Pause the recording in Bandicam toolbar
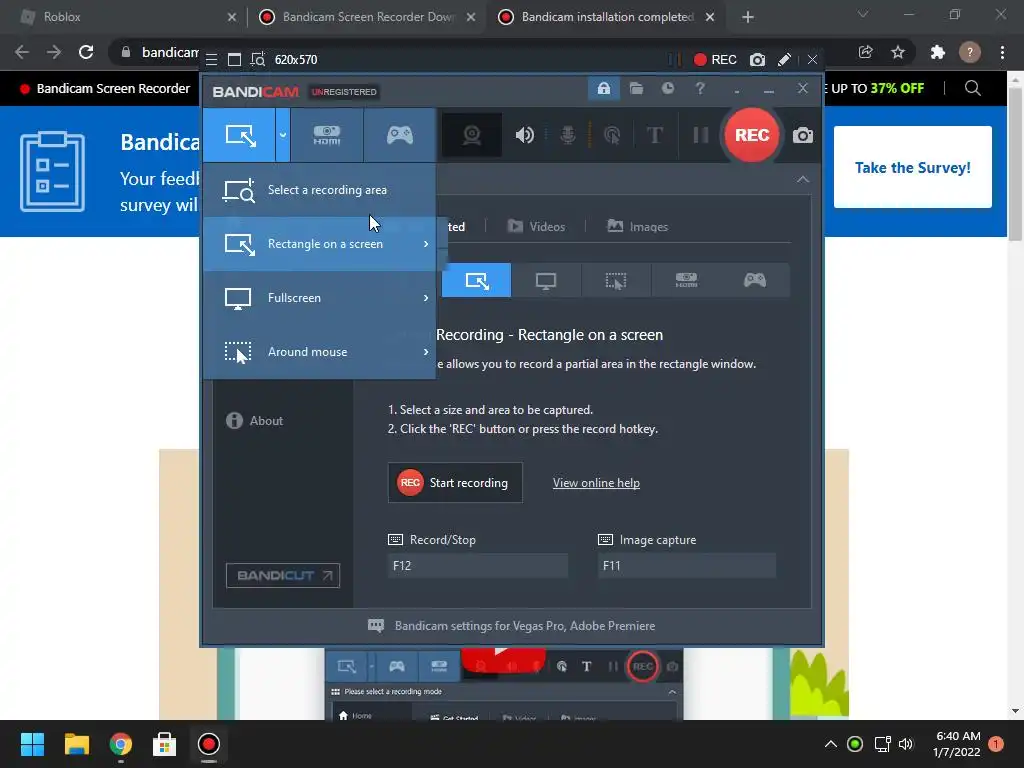 [701, 135]
